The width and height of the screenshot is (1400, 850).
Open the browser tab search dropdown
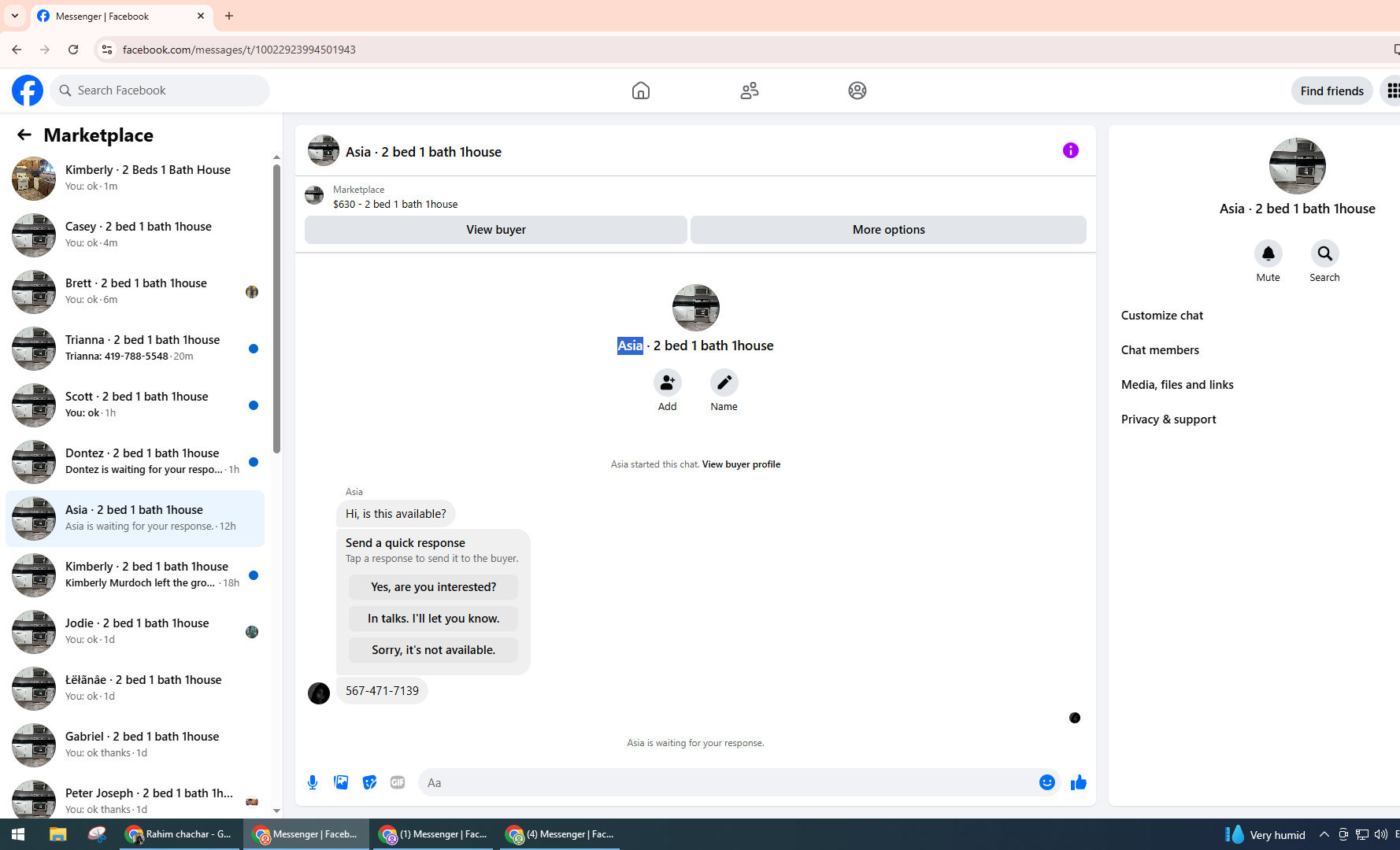pos(14,16)
